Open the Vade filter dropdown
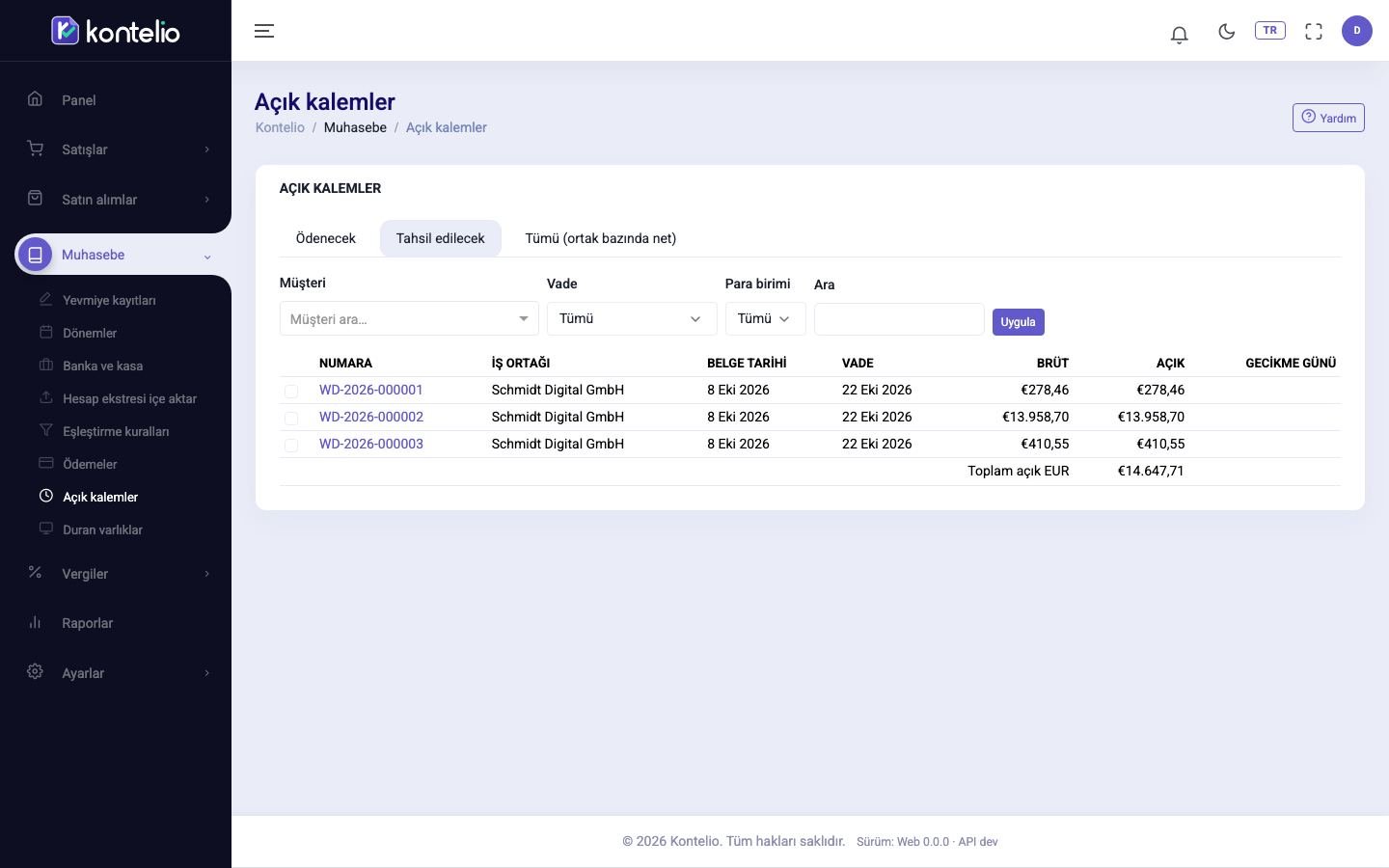The image size is (1389, 868). coord(632,318)
